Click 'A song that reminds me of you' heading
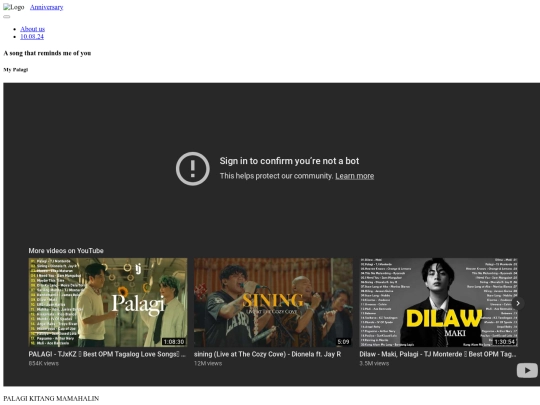This screenshot has height=405, width=540. tap(47, 53)
